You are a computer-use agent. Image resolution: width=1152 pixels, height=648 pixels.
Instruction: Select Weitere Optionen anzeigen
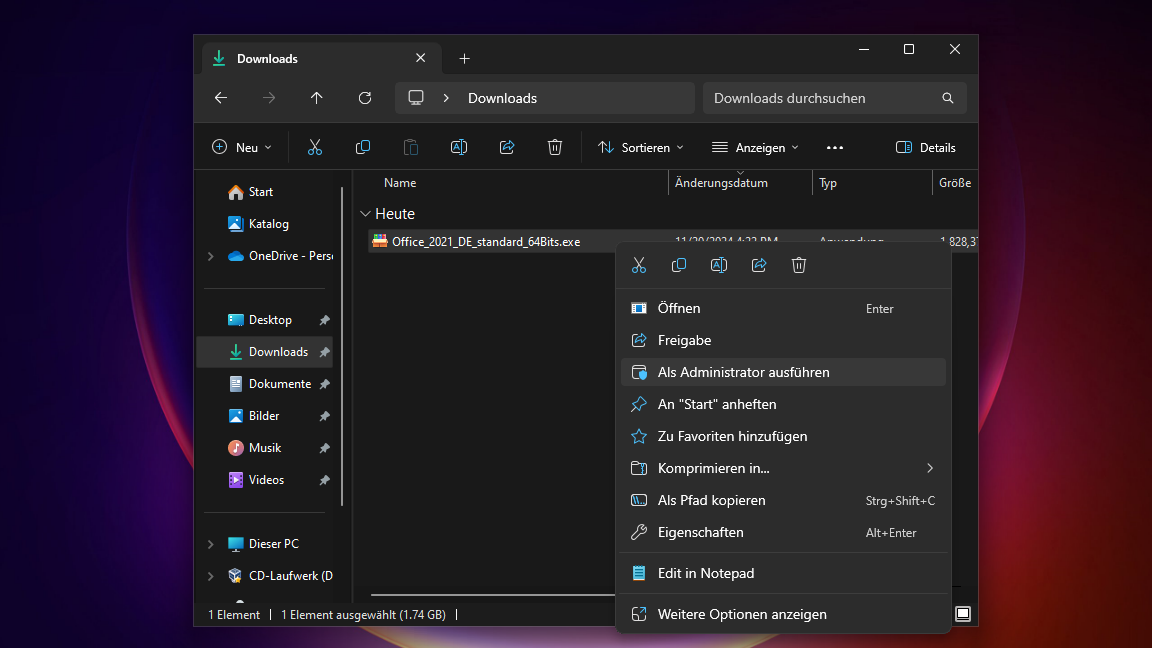(741, 614)
